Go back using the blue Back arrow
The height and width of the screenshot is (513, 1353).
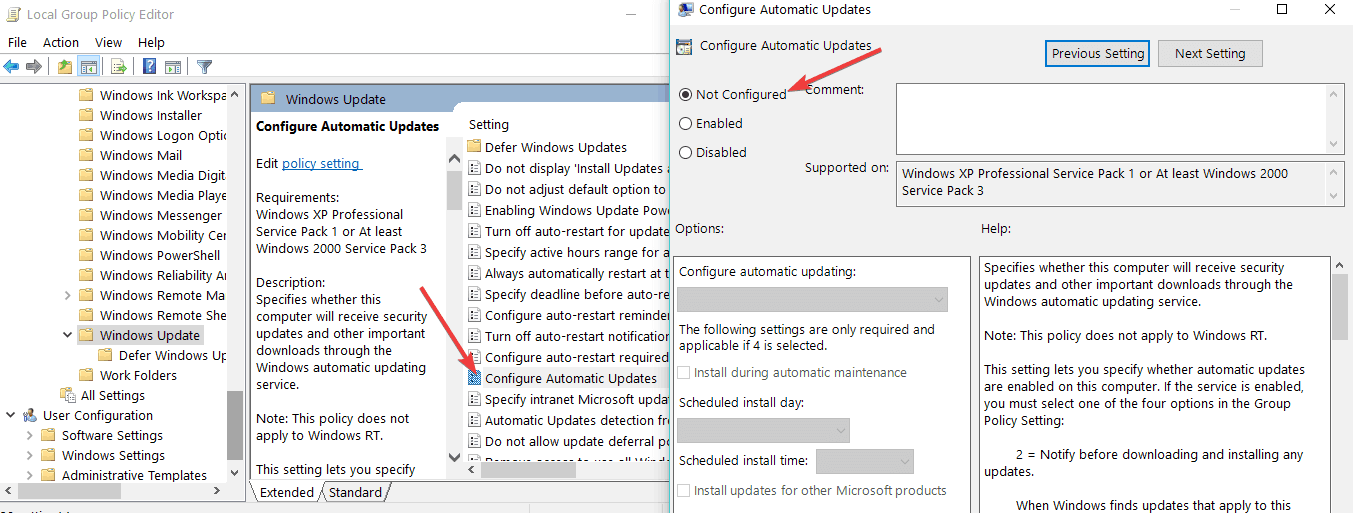point(11,67)
